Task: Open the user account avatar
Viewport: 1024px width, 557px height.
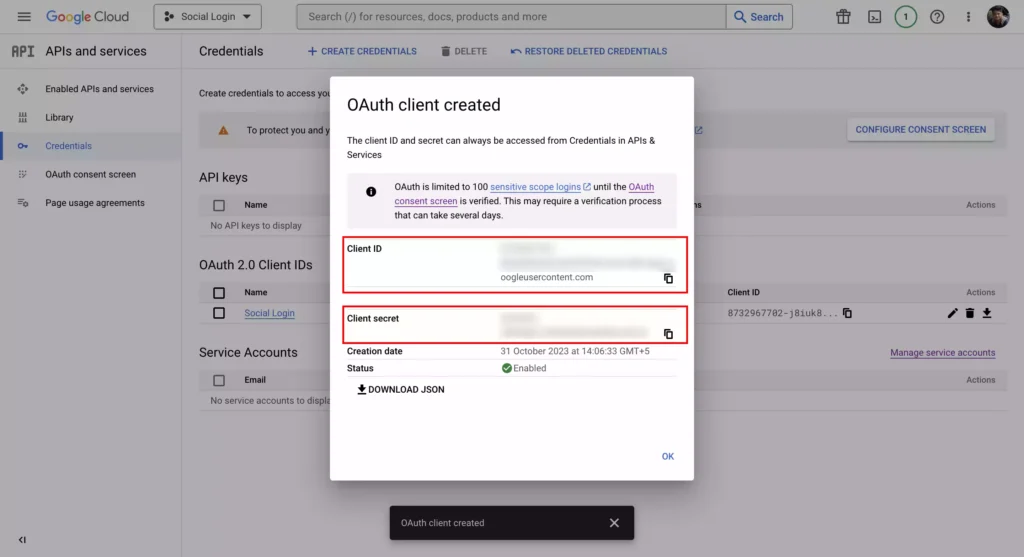Action: 998,16
